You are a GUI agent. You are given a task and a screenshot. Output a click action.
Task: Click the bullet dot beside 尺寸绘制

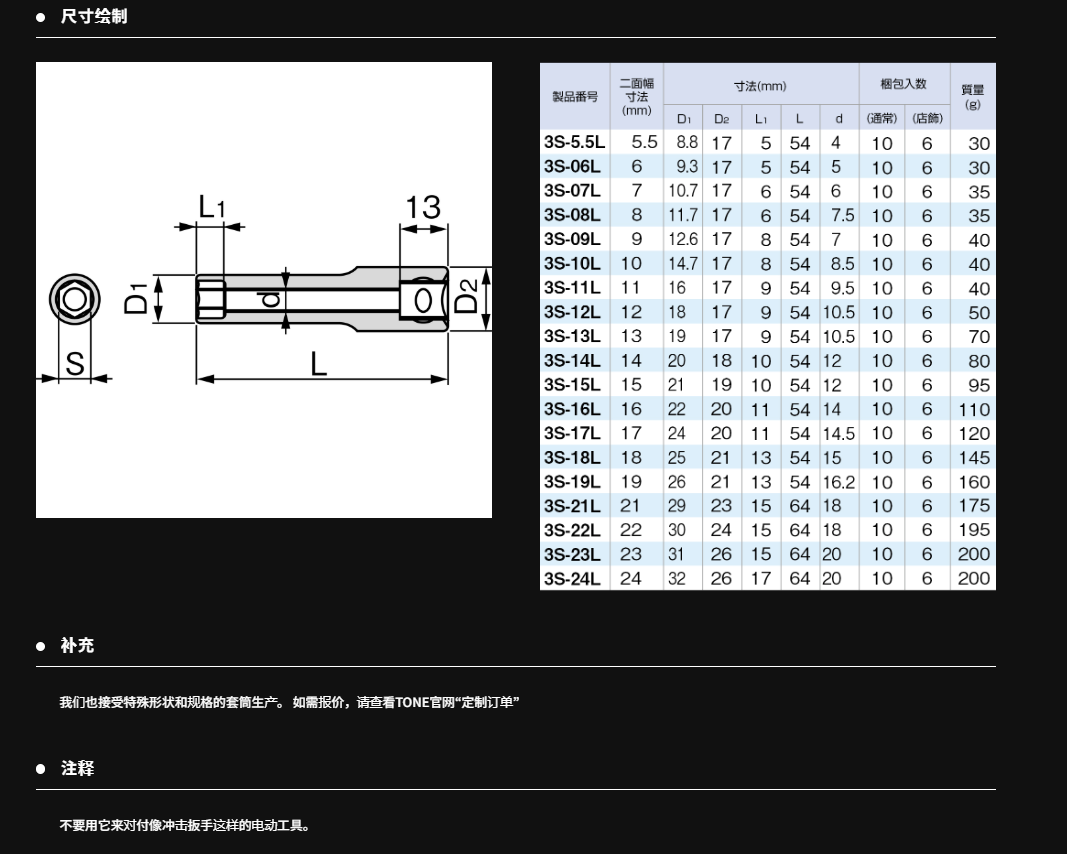coord(41,17)
